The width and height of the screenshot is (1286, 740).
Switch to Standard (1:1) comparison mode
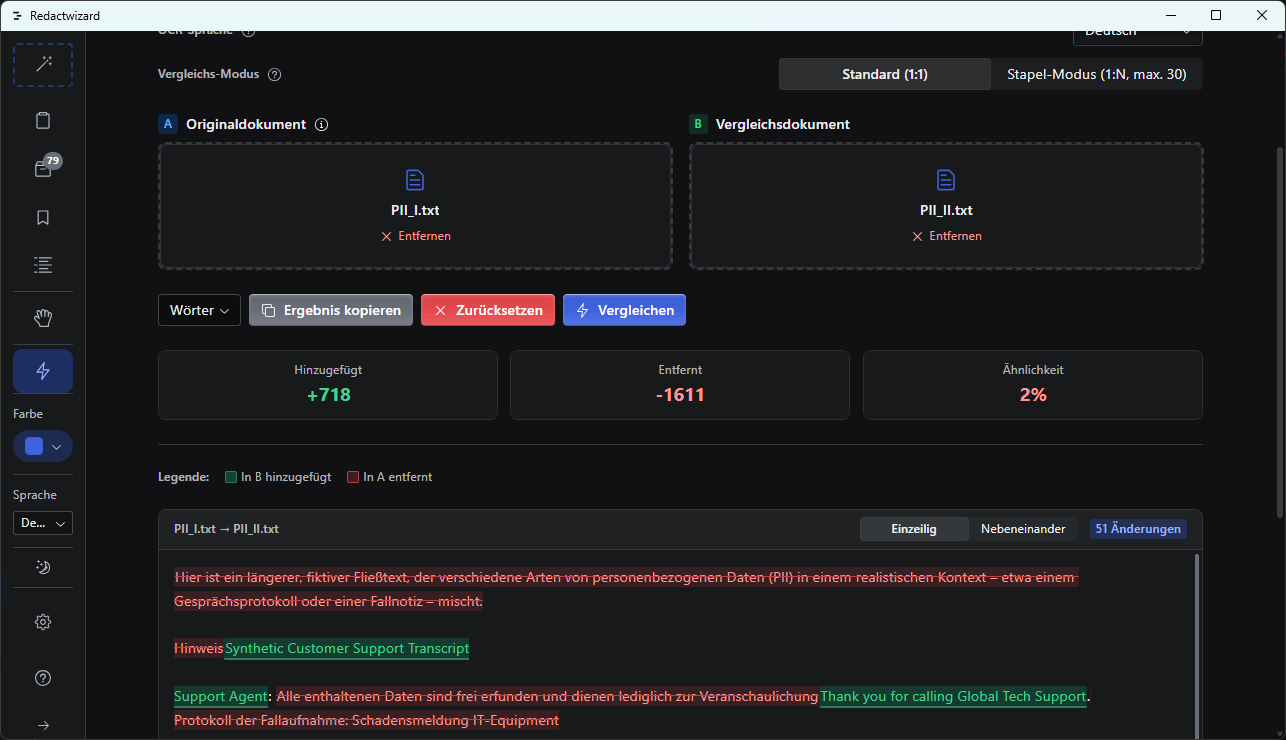885,74
